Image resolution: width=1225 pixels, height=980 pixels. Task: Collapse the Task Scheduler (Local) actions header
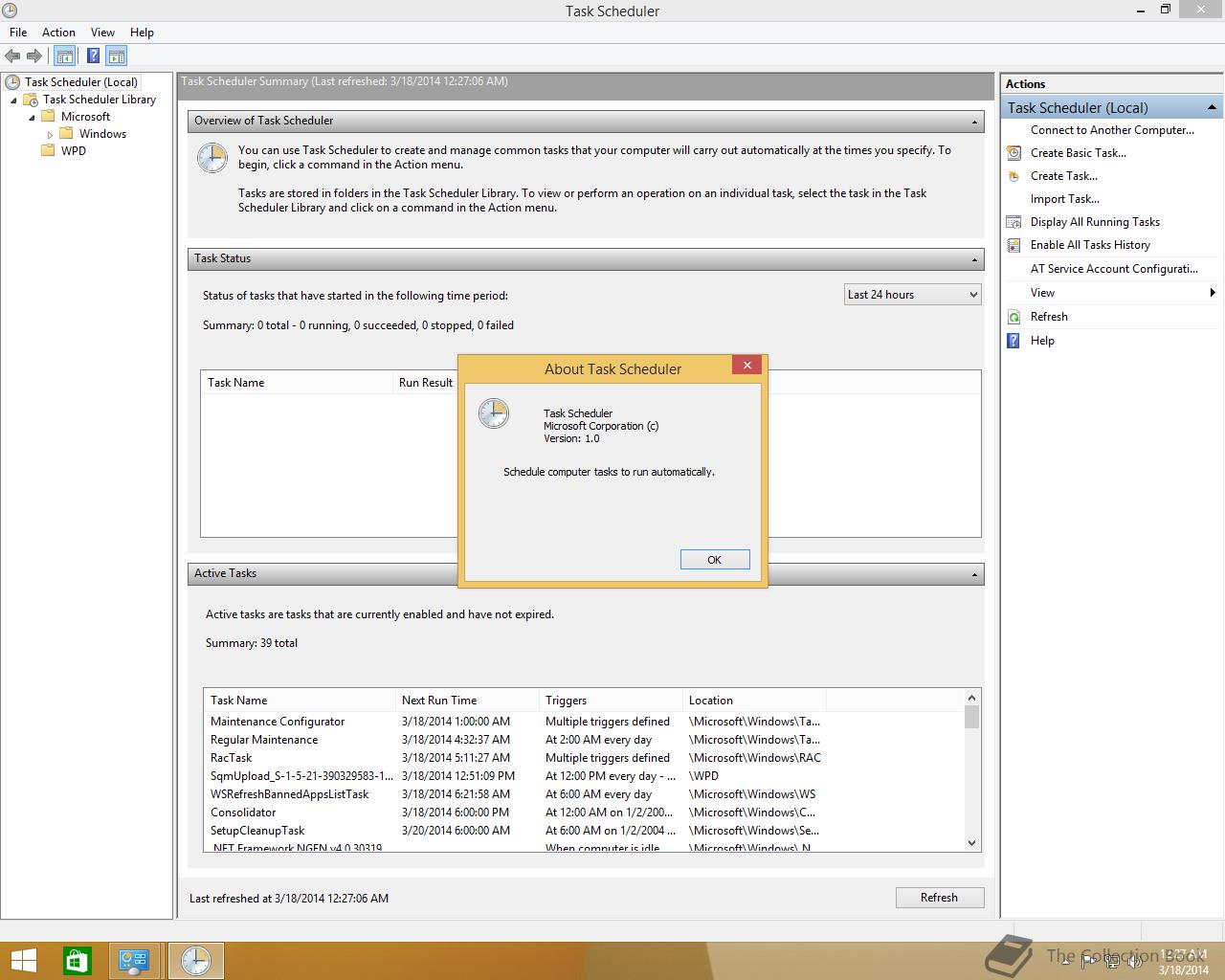pos(1212,107)
